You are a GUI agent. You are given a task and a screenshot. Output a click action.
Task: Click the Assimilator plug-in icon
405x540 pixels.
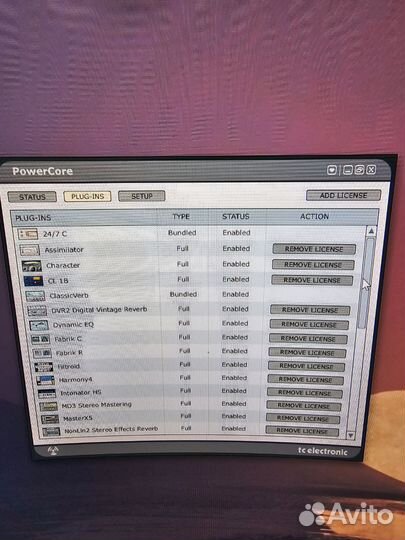30,250
